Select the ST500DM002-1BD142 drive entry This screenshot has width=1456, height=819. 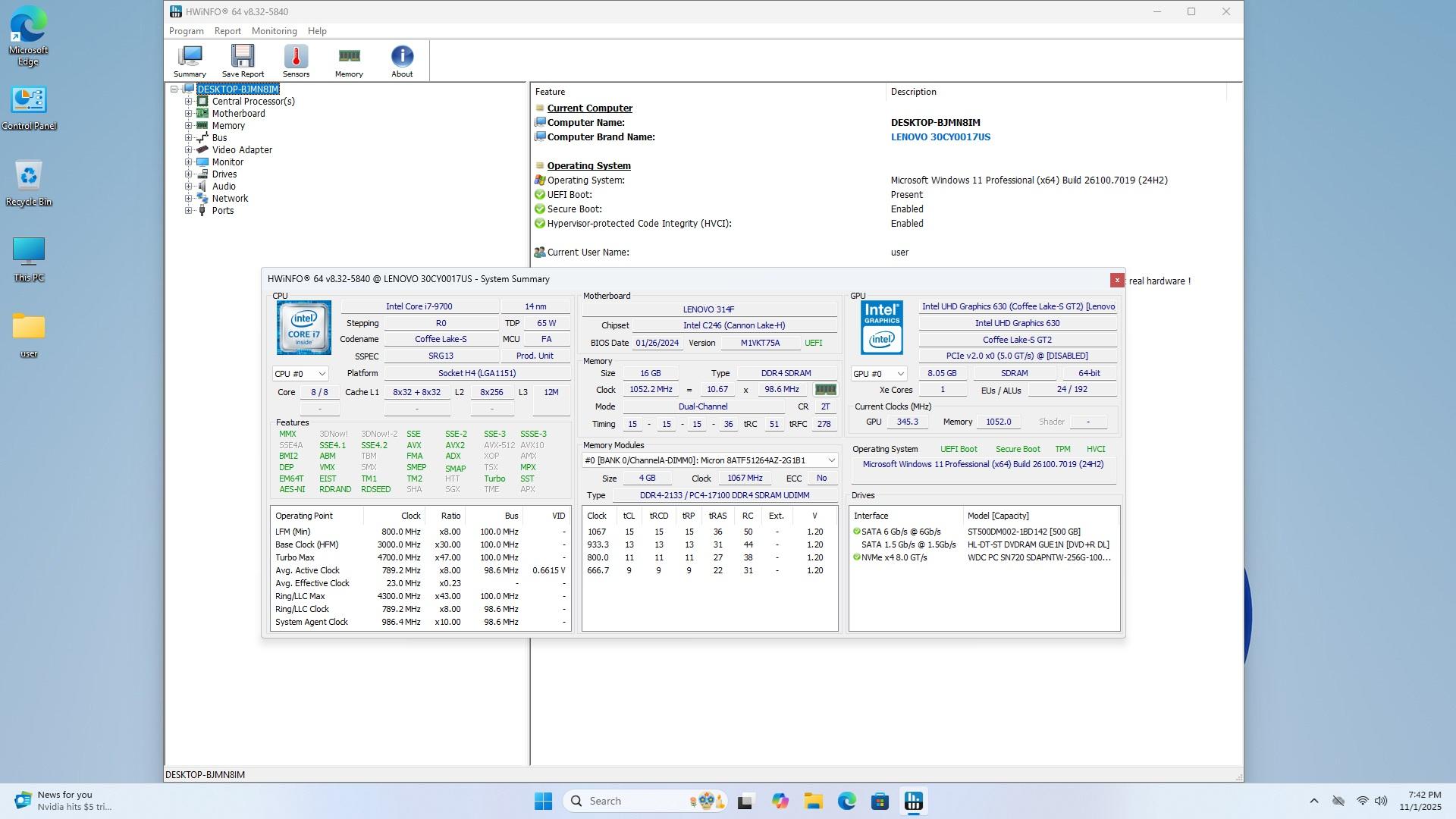click(x=984, y=532)
